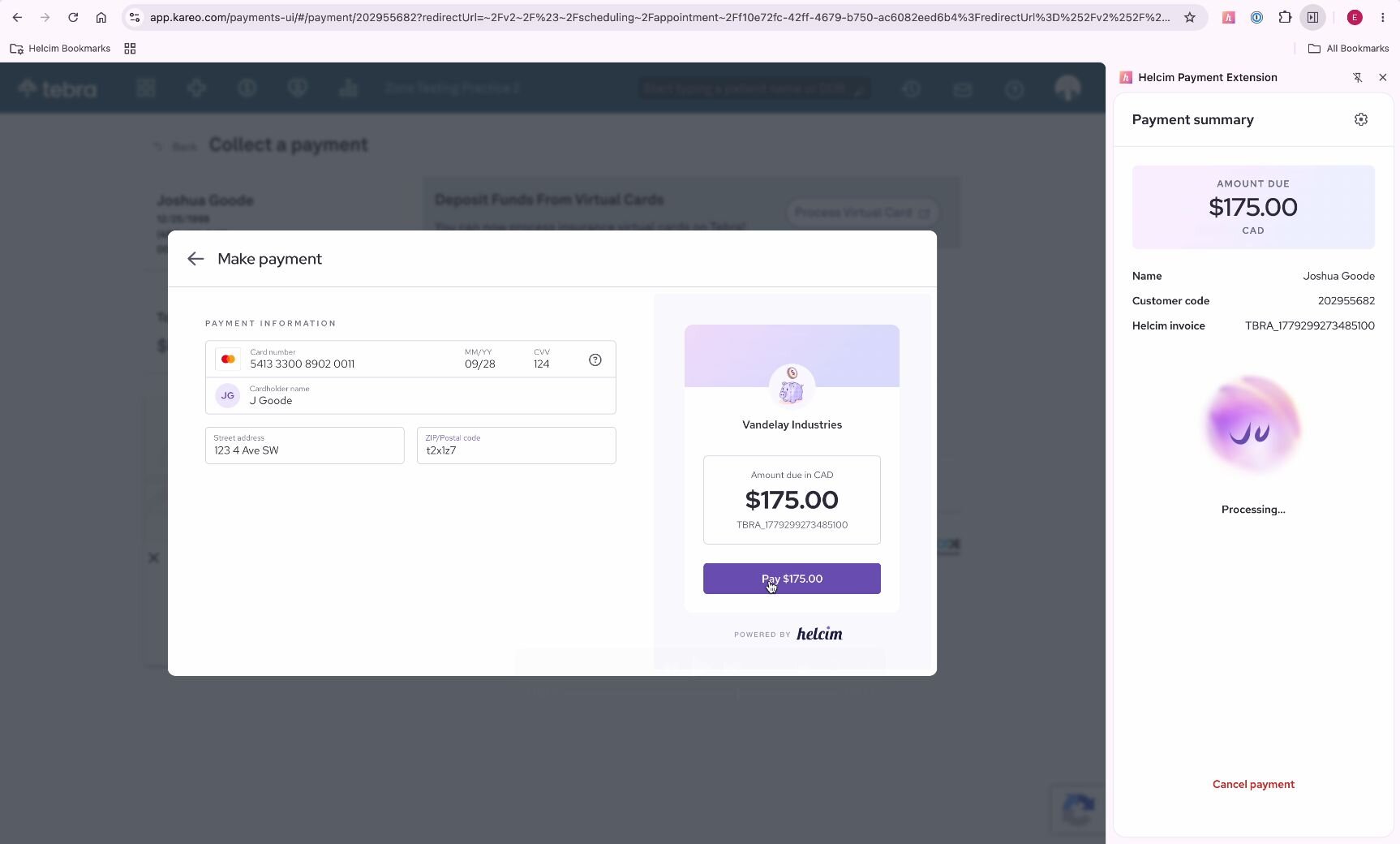Screen dimensions: 1400x844
Task: Click the Mastercard logo in card field
Action: (x=228, y=359)
